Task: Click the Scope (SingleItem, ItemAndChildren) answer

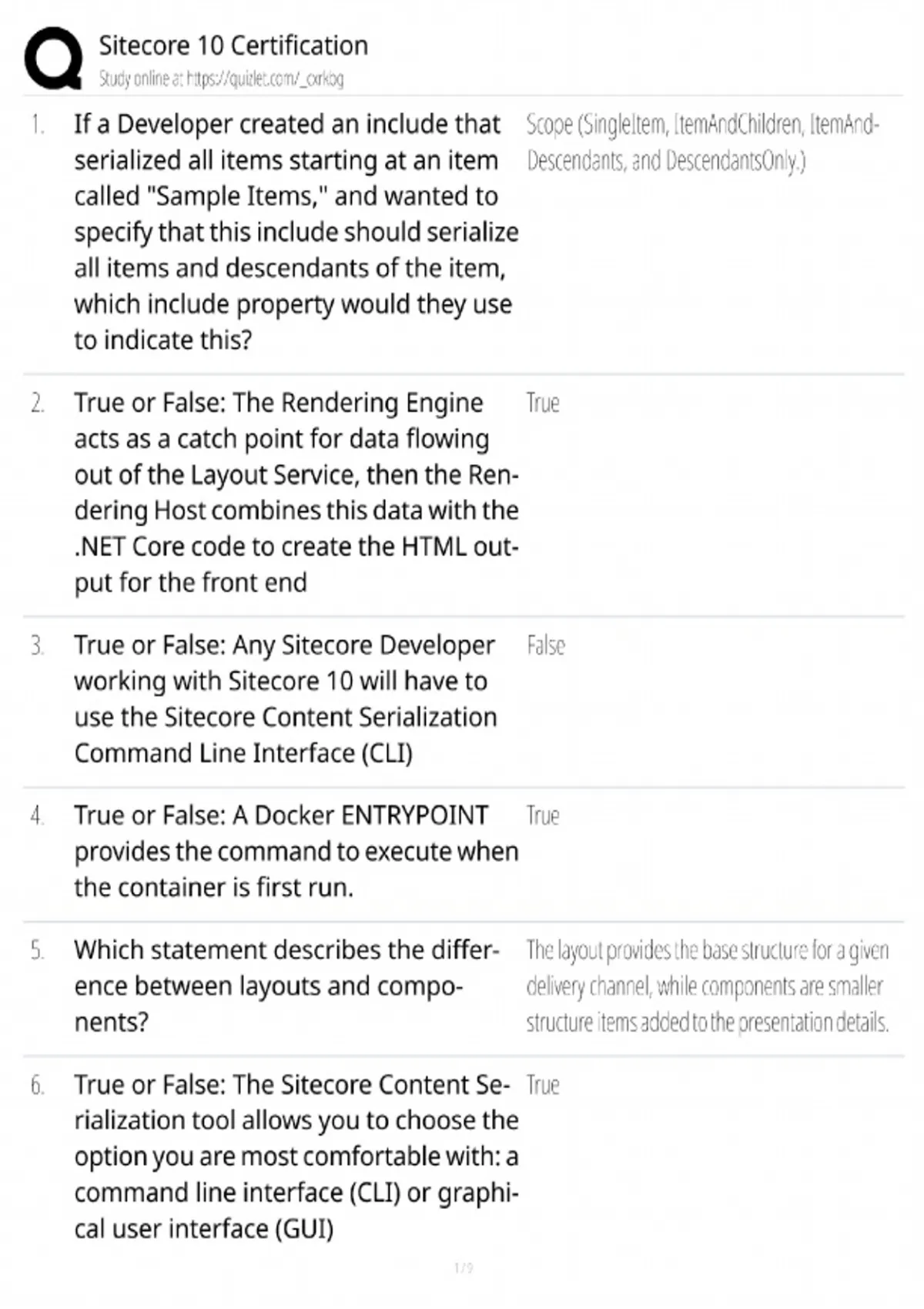Action: click(701, 142)
